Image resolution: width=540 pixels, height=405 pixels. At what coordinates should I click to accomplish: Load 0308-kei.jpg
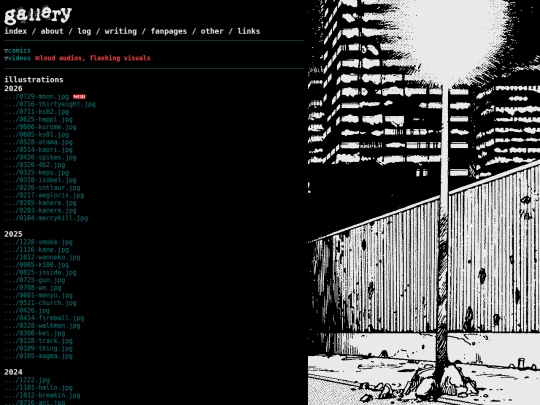point(35,333)
